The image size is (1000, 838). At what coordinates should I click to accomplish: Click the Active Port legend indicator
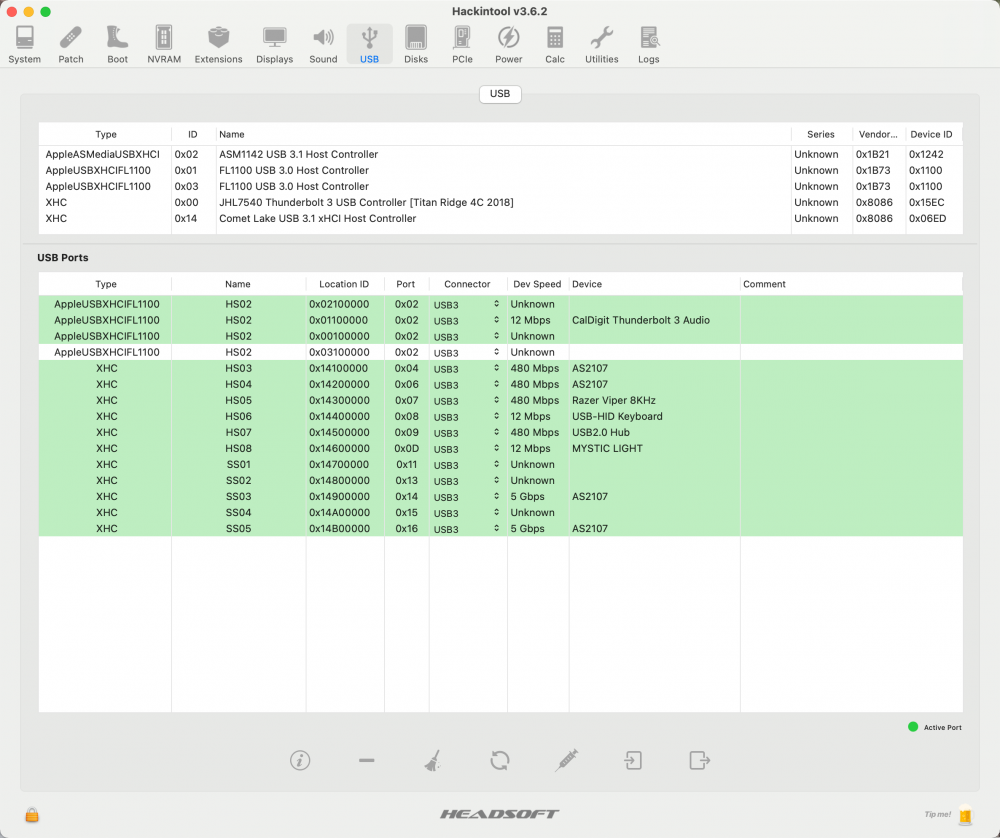point(913,727)
